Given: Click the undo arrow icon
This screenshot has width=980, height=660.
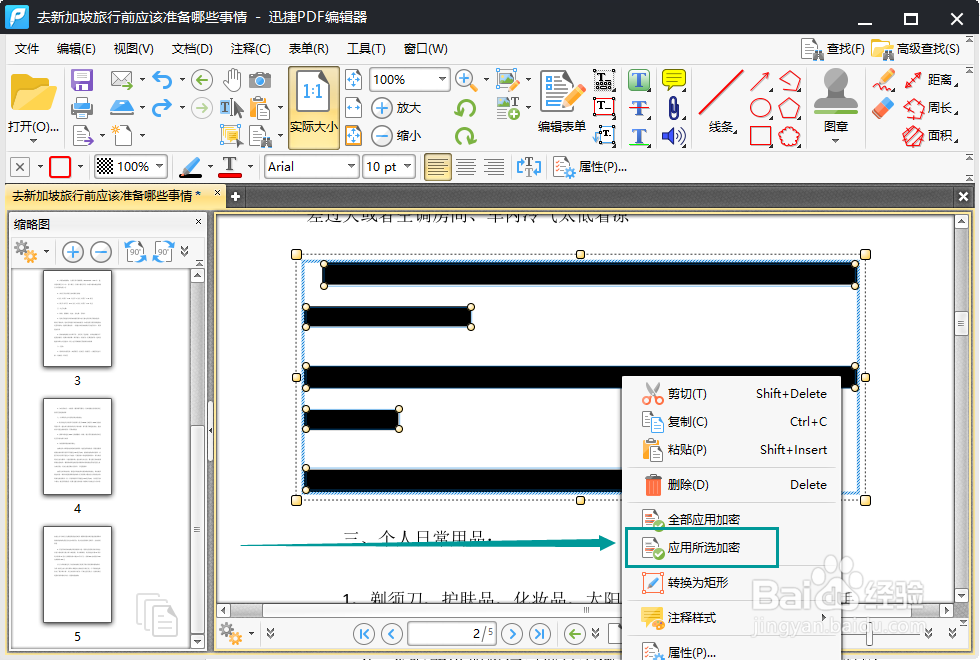Looking at the screenshot, I should [162, 80].
